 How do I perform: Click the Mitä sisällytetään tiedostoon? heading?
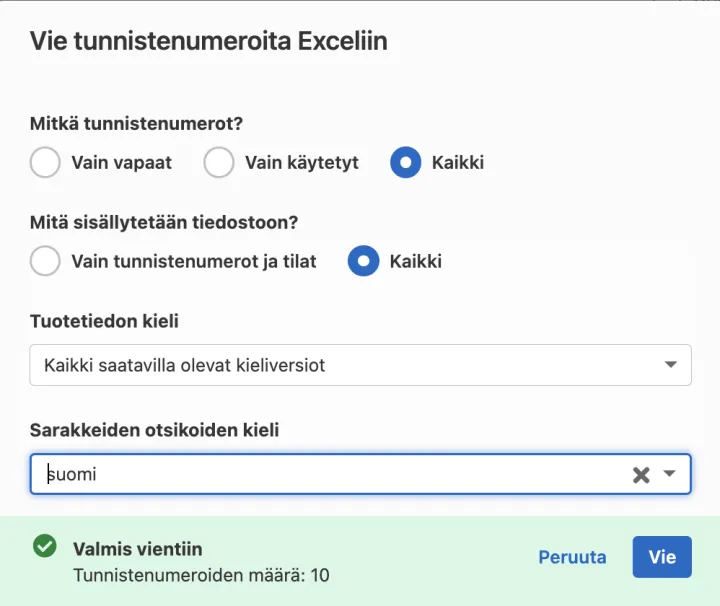[x=166, y=223]
